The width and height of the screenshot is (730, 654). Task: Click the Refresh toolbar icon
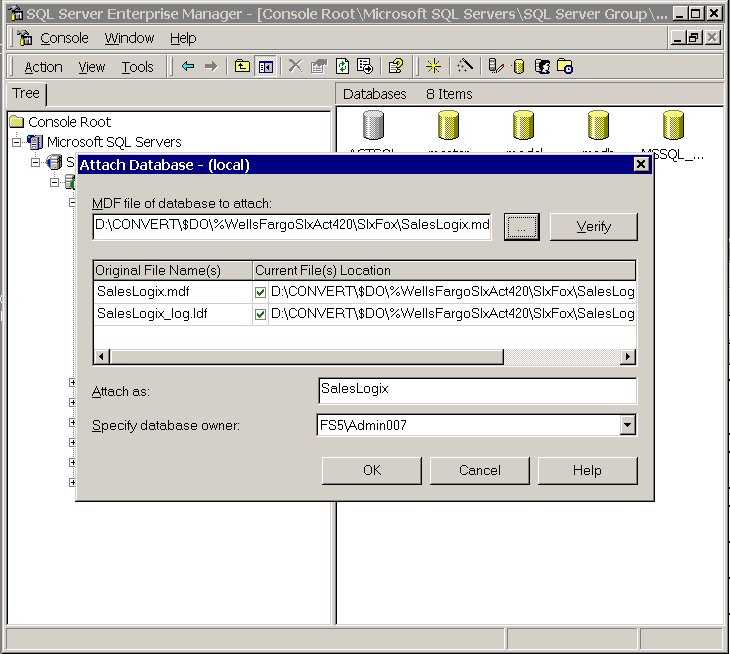[342, 66]
